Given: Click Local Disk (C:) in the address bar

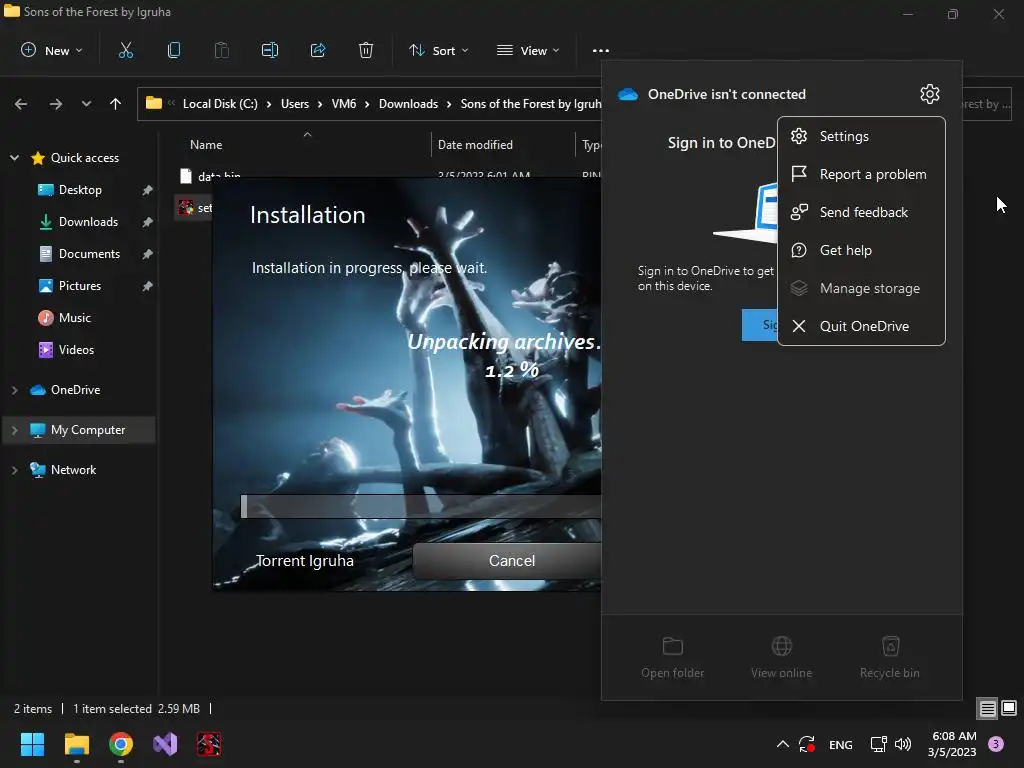Looking at the screenshot, I should (x=220, y=104).
